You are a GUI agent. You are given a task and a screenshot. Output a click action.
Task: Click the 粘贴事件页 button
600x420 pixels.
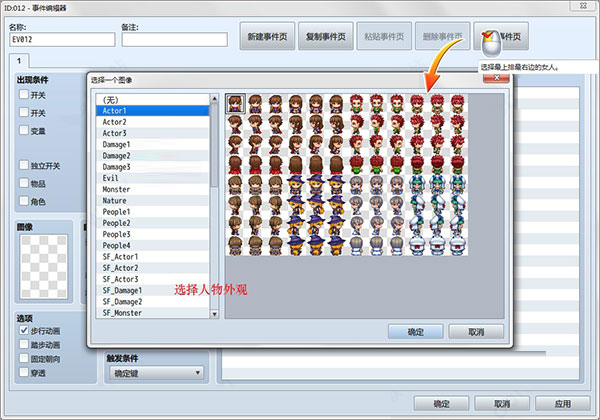click(384, 36)
